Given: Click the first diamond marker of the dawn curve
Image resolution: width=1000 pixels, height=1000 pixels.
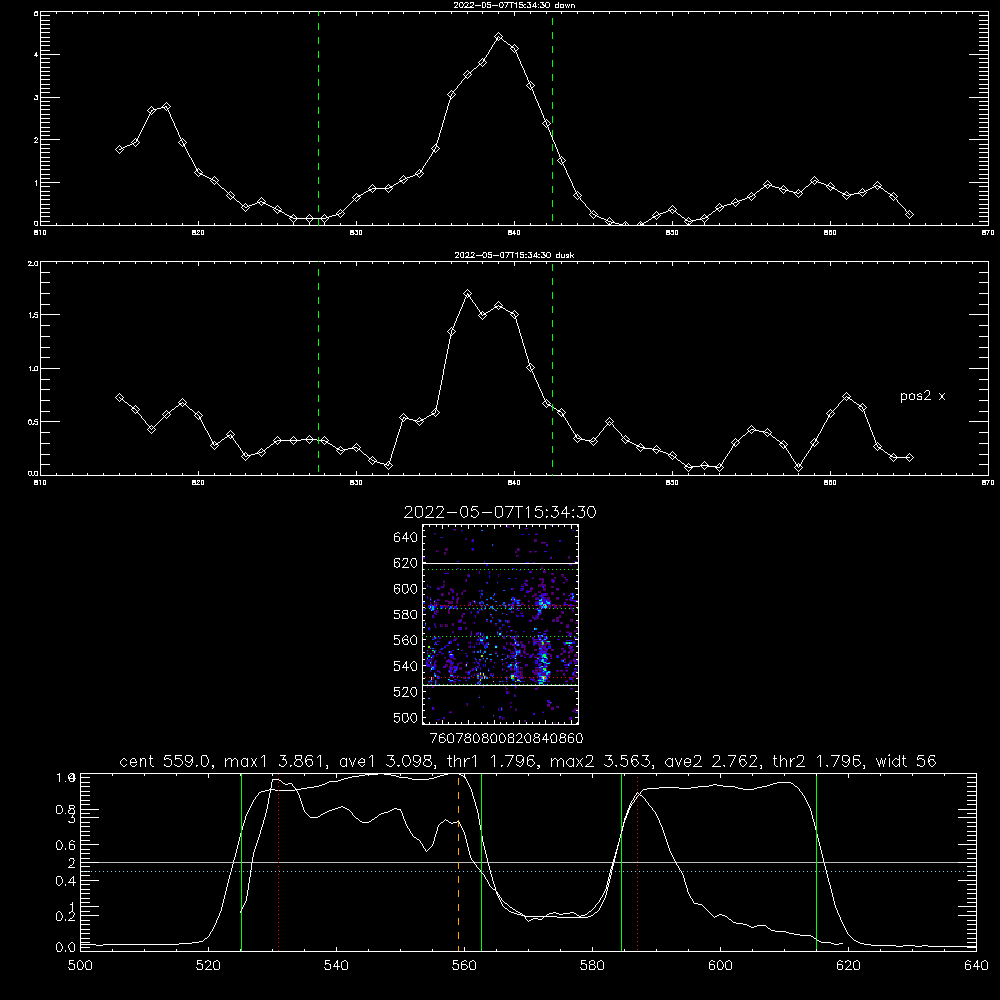Looking at the screenshot, I should pyautogui.click(x=119, y=149).
